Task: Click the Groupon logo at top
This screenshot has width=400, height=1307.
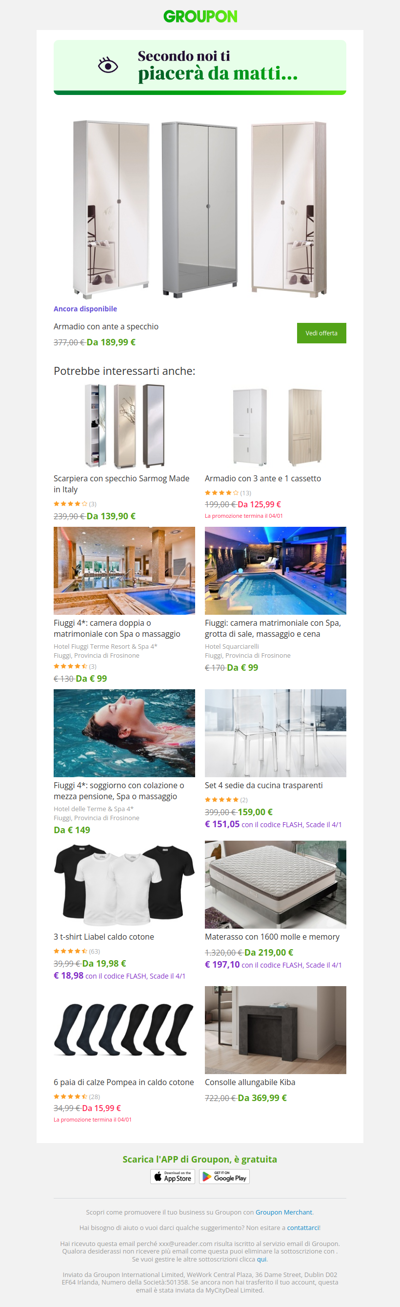Action: [200, 16]
